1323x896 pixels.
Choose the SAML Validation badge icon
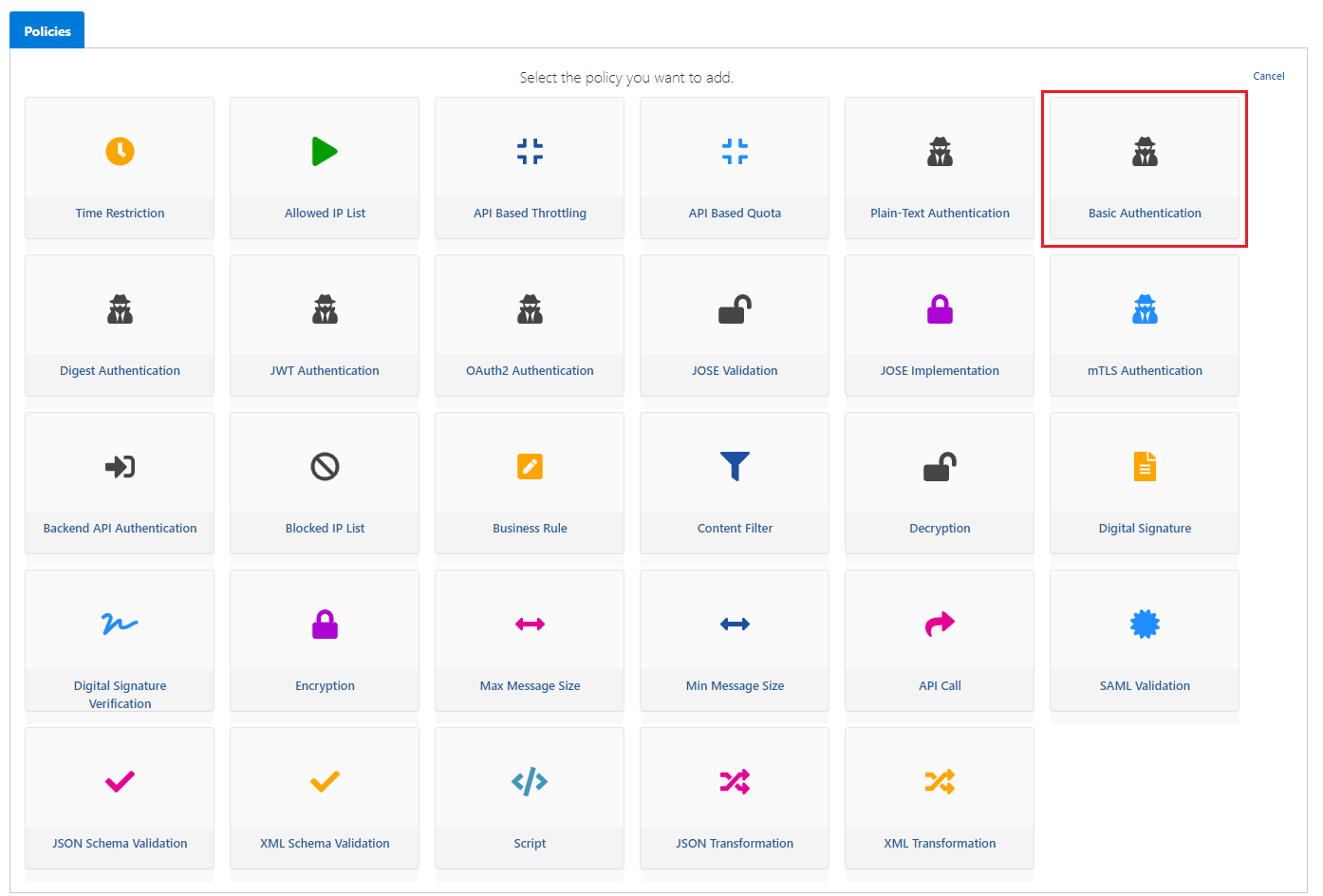(x=1145, y=624)
